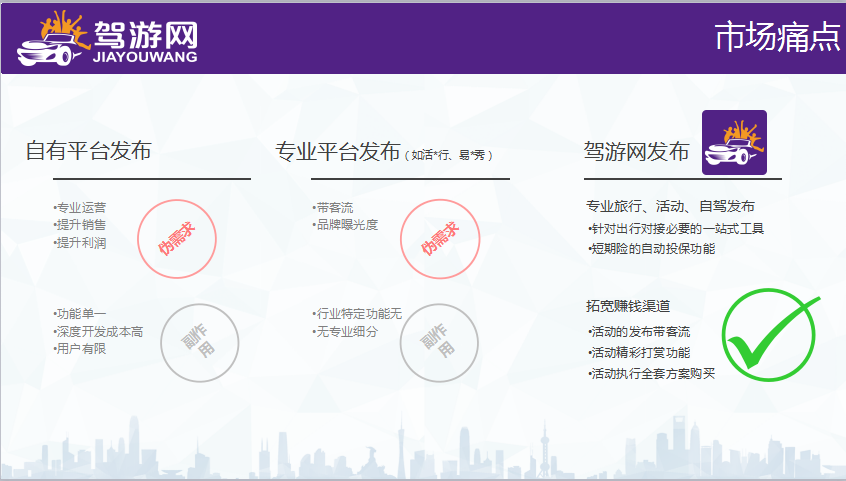The width and height of the screenshot is (846, 481).
Task: Select the 自有平台发布 heading
Action: tap(88, 151)
